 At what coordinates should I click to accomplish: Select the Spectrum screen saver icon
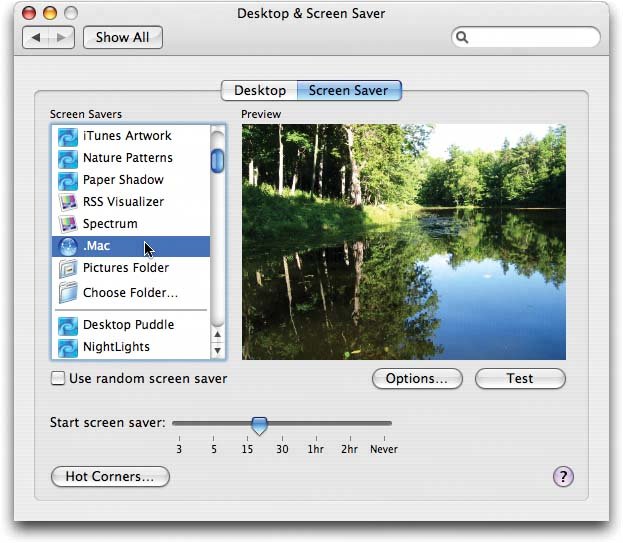point(68,224)
